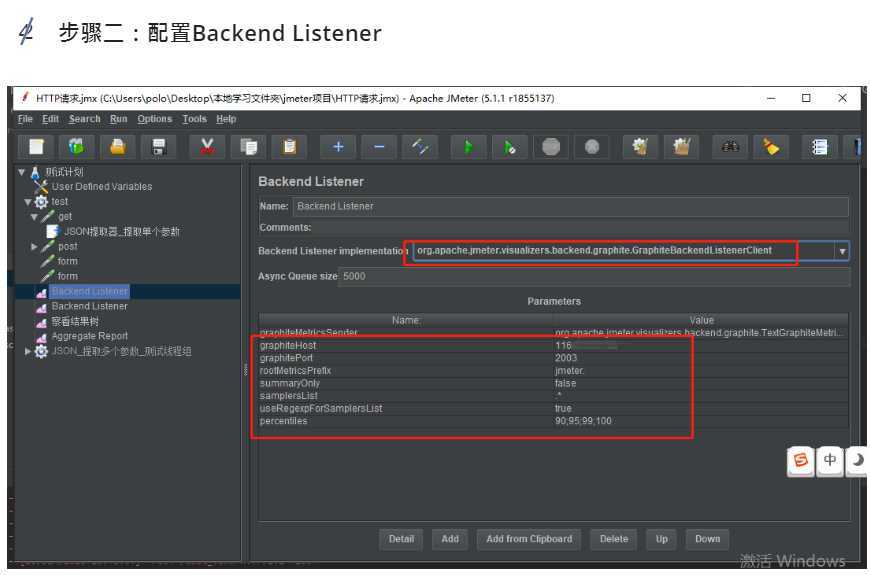Click the Open file folder icon

118,147
